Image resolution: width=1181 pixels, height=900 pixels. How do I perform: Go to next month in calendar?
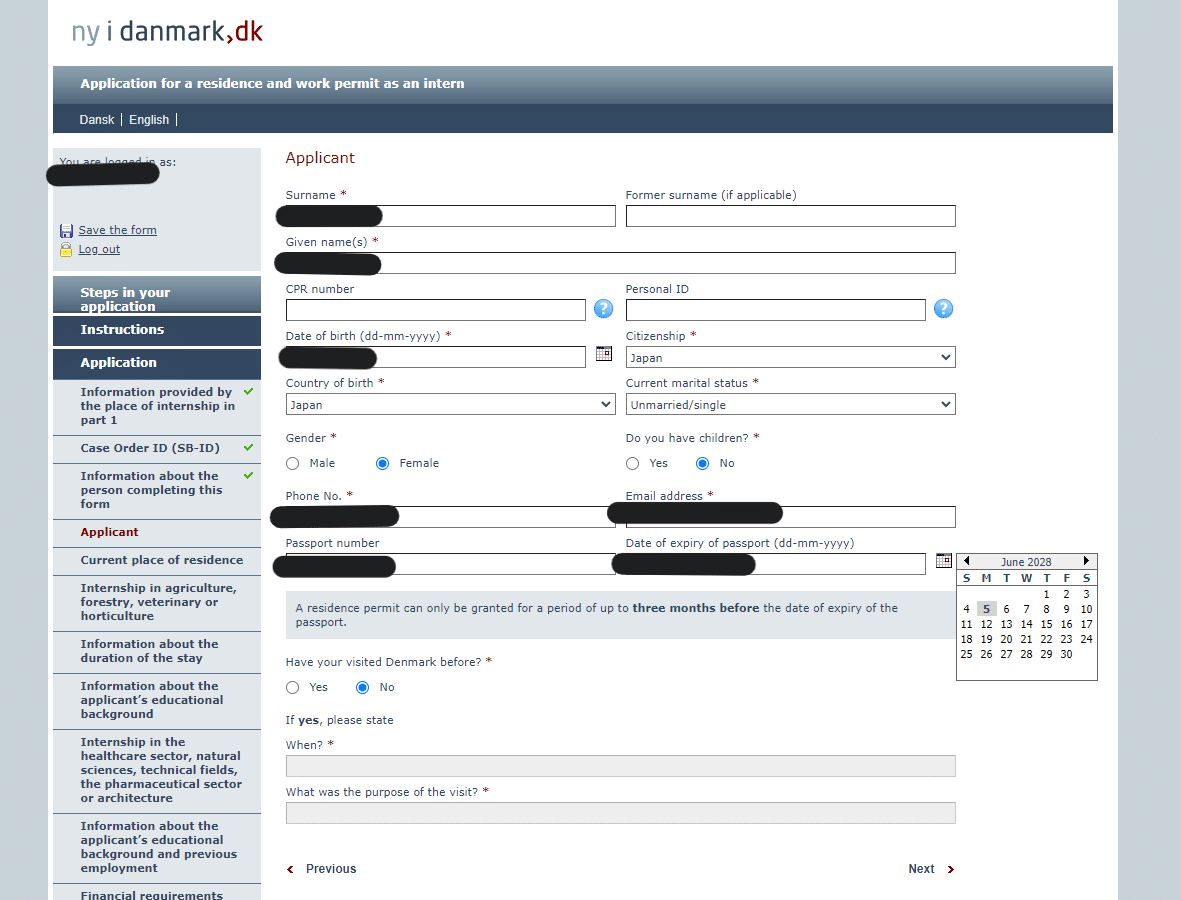pyautogui.click(x=1086, y=561)
